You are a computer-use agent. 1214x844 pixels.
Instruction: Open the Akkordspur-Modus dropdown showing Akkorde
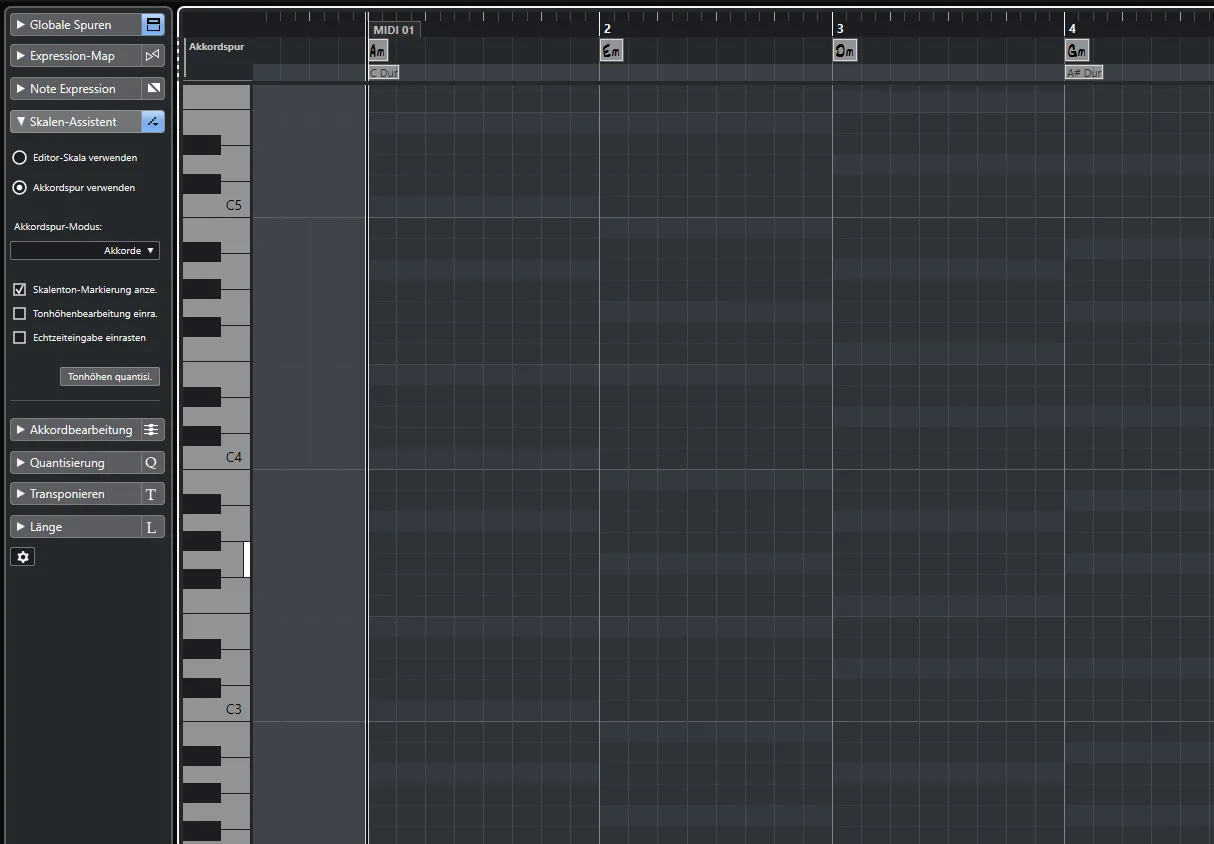tap(85, 251)
